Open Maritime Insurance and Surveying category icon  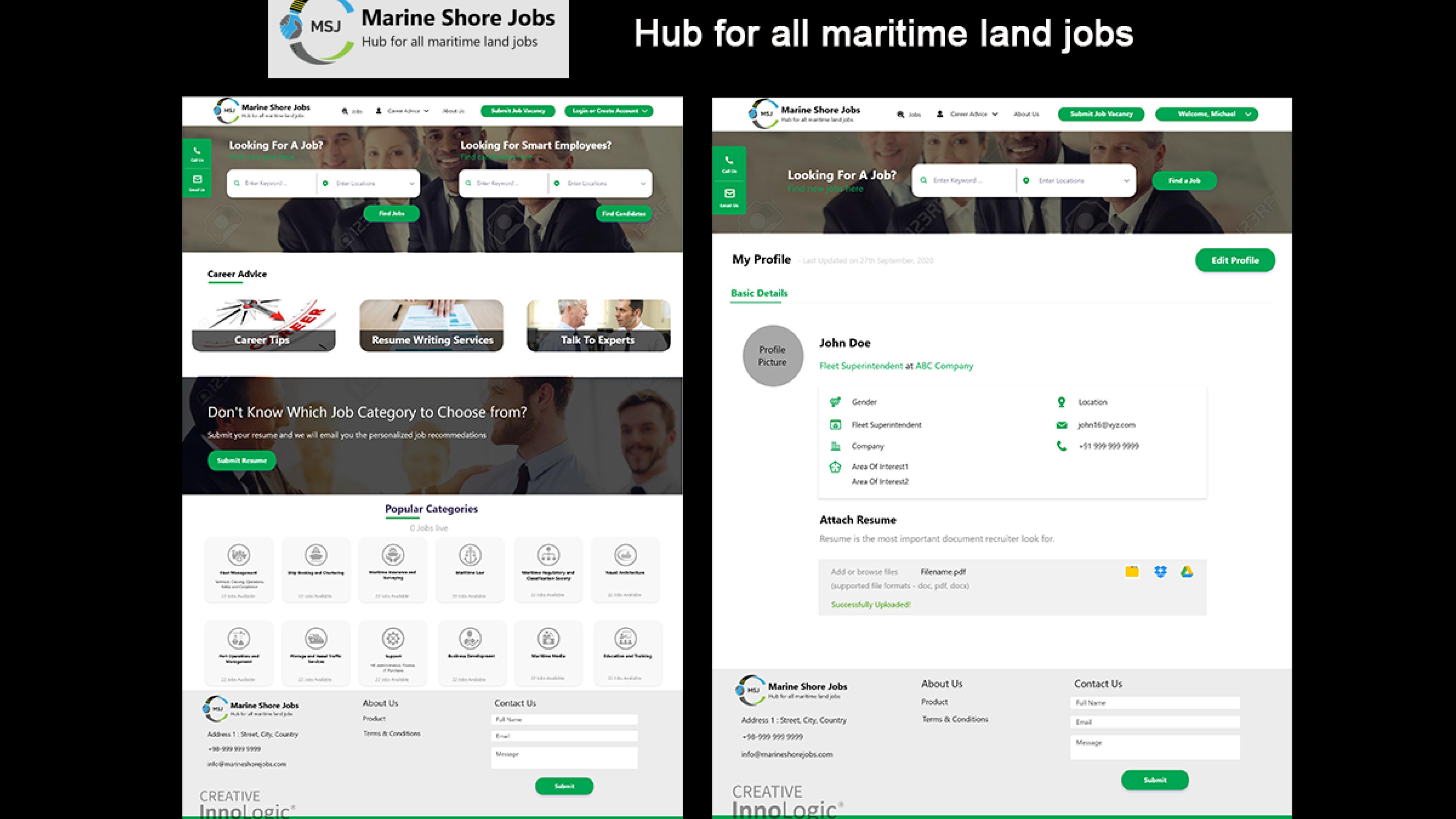click(x=393, y=555)
